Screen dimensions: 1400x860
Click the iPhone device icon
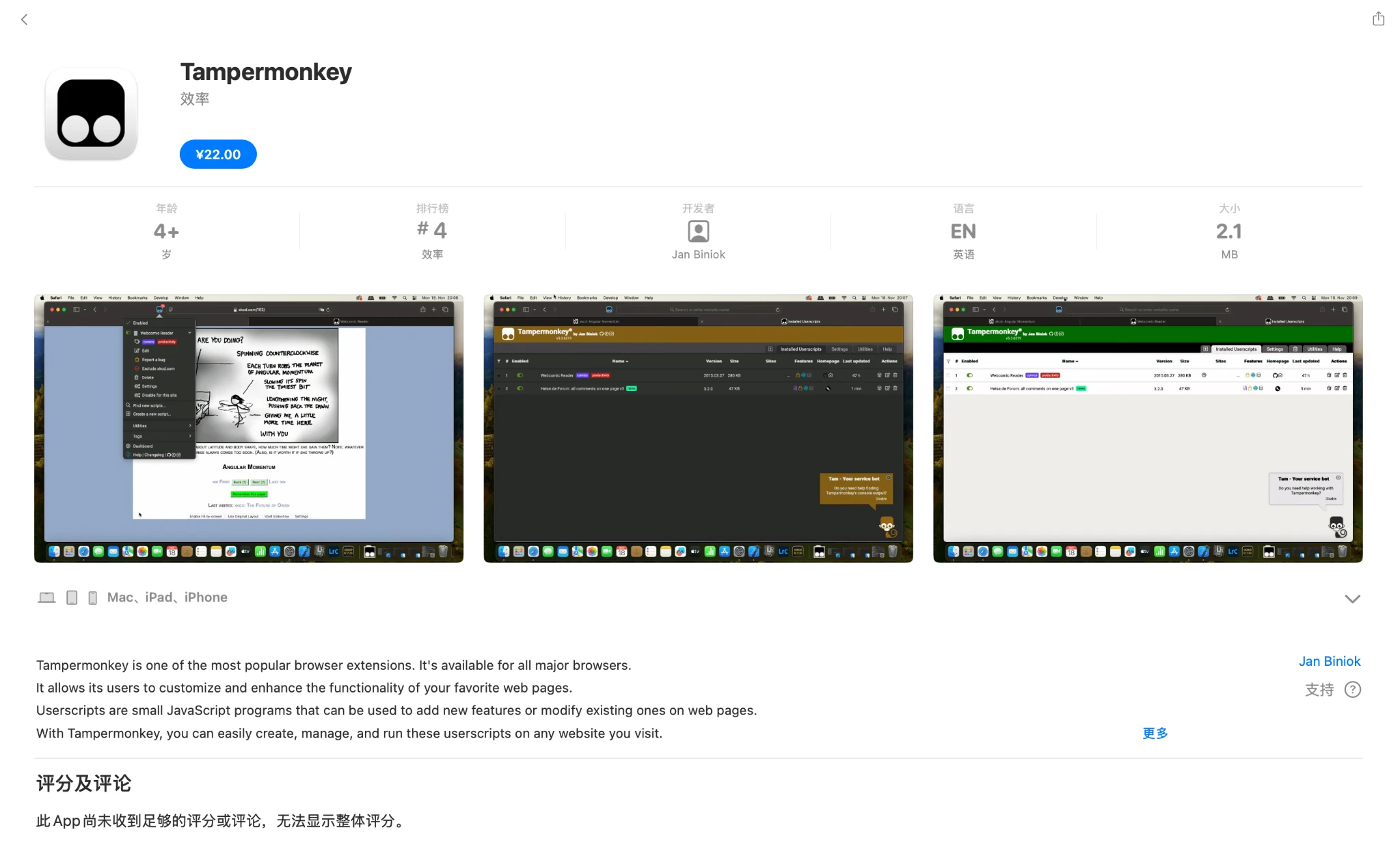92,597
